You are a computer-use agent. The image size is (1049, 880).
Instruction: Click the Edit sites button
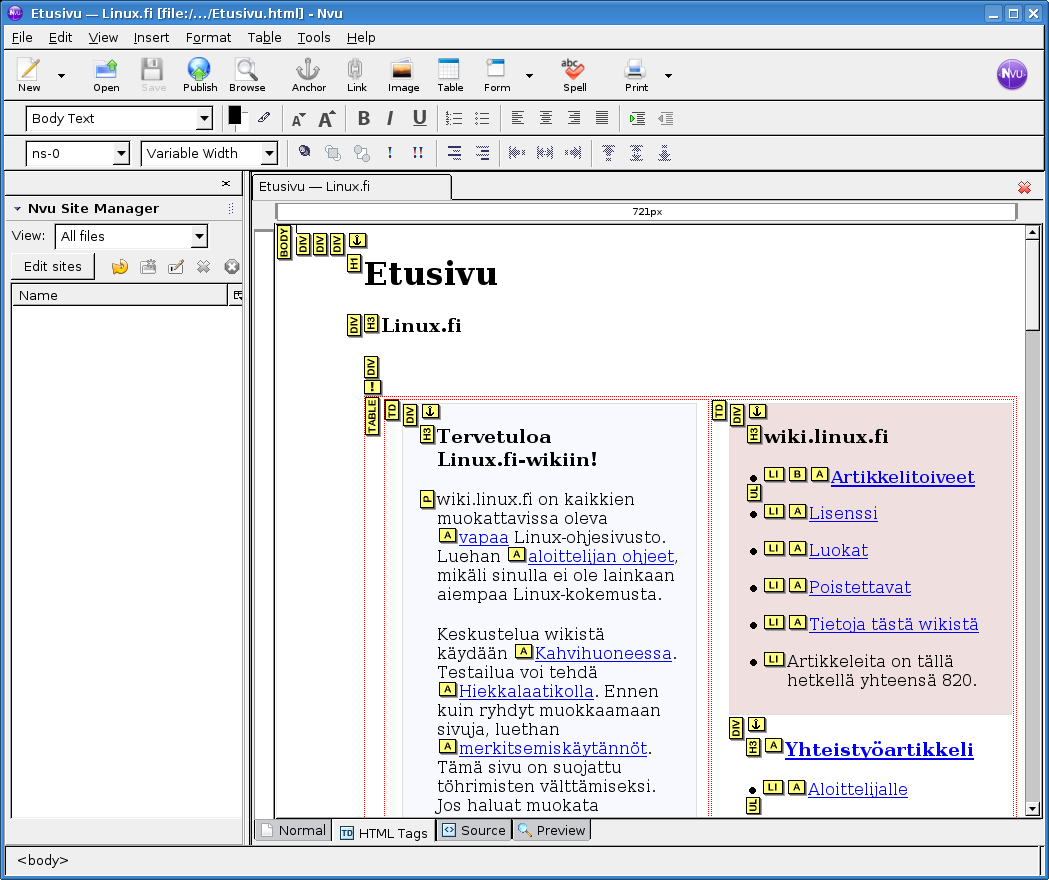pyautogui.click(x=53, y=267)
